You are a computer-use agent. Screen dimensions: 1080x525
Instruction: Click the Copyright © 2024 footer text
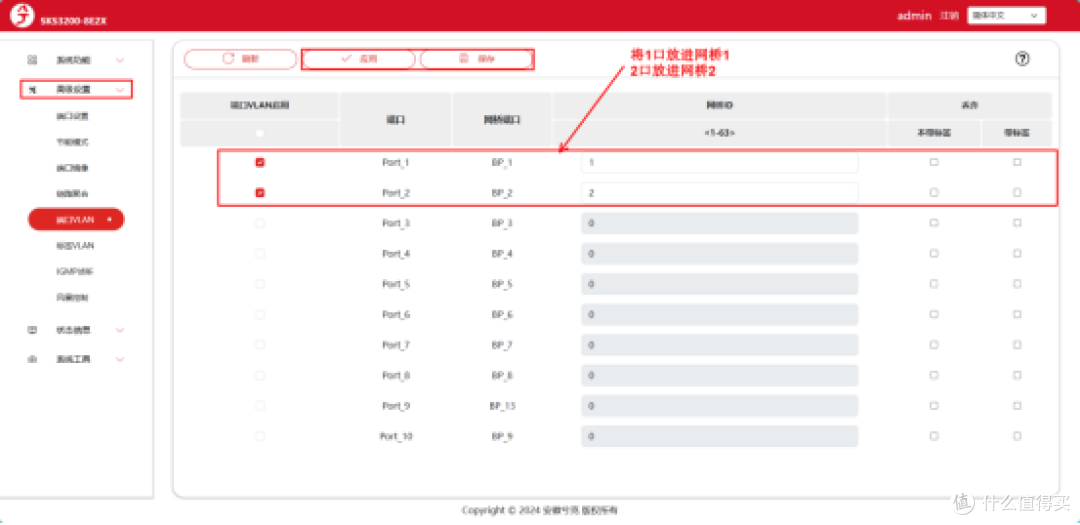pyautogui.click(x=540, y=511)
